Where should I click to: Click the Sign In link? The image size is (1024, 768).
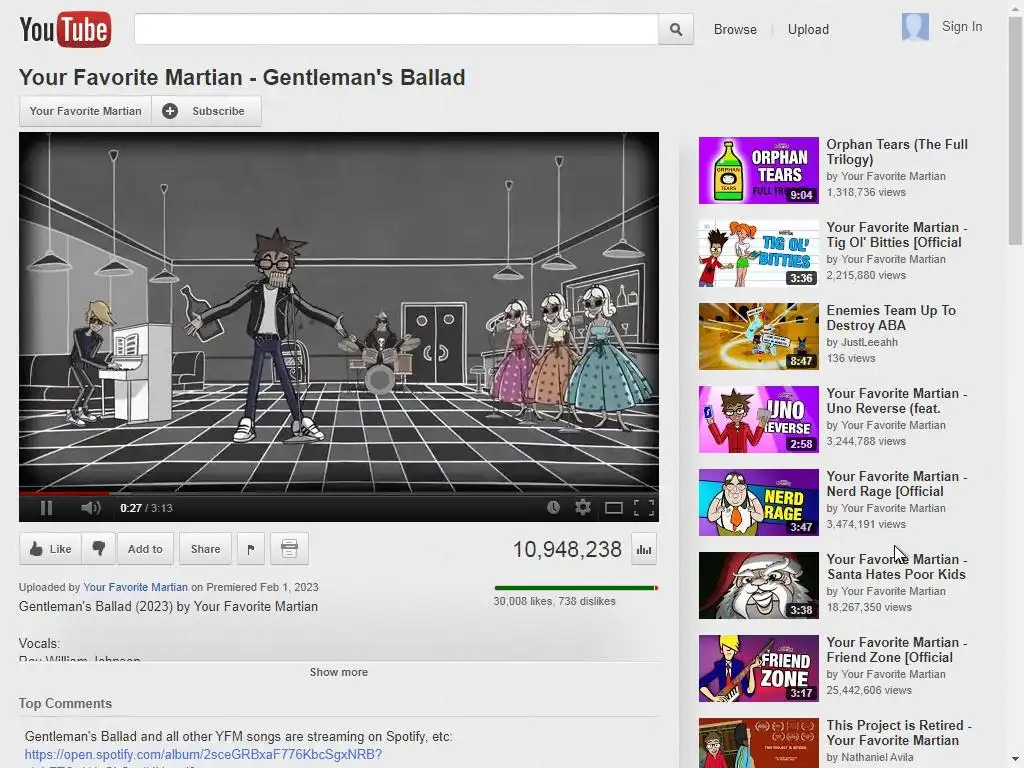click(x=961, y=27)
